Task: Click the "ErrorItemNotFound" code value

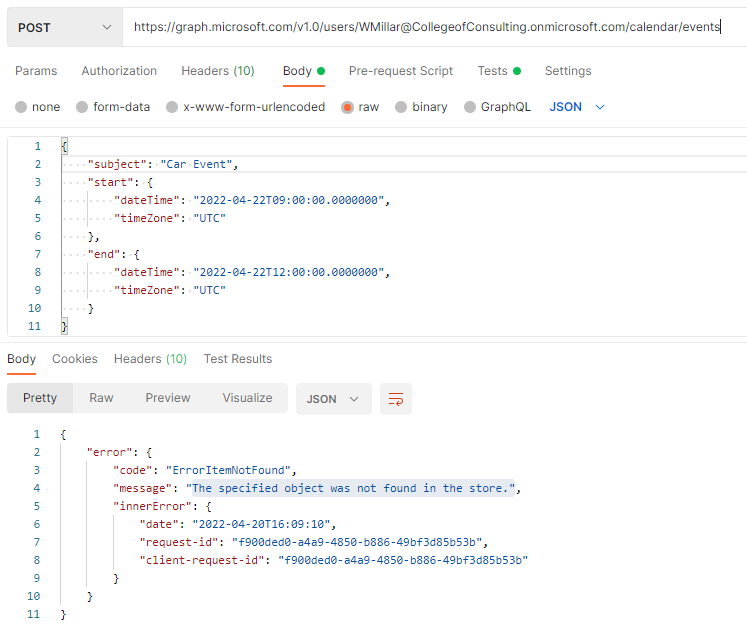Action: pos(228,471)
